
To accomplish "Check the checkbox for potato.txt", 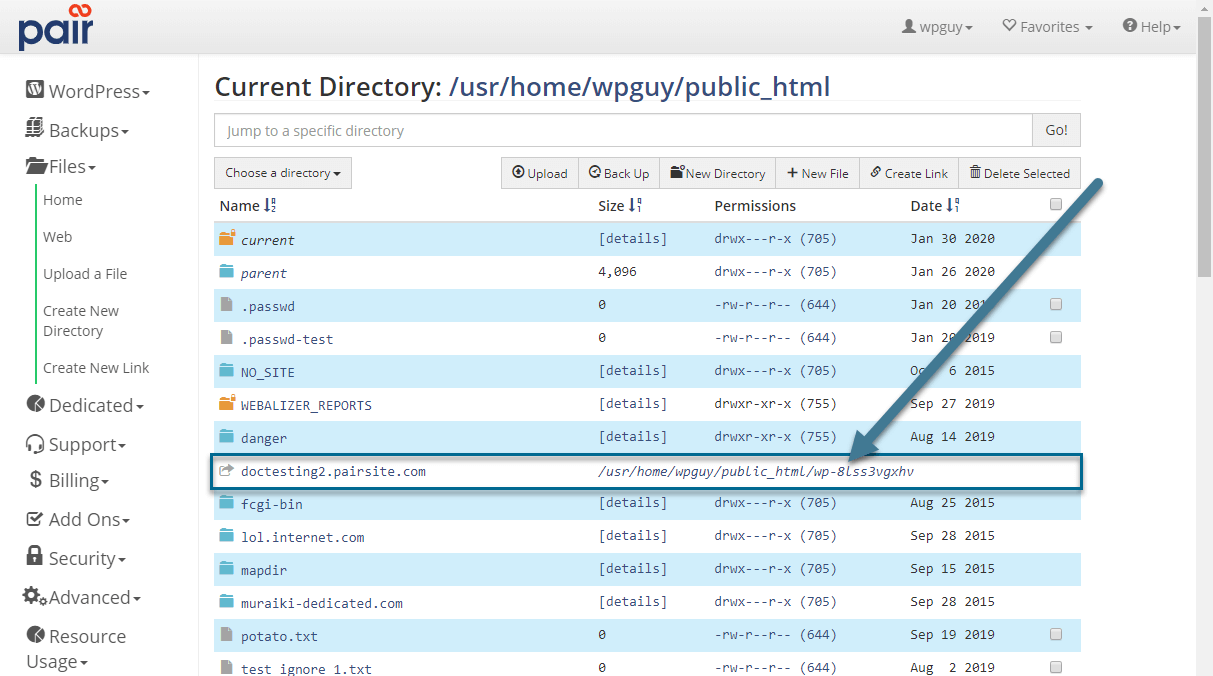I will click(1056, 634).
